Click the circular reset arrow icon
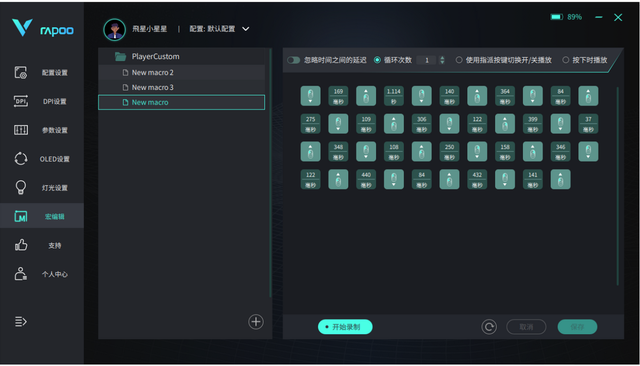This screenshot has width=640, height=366. tap(489, 327)
